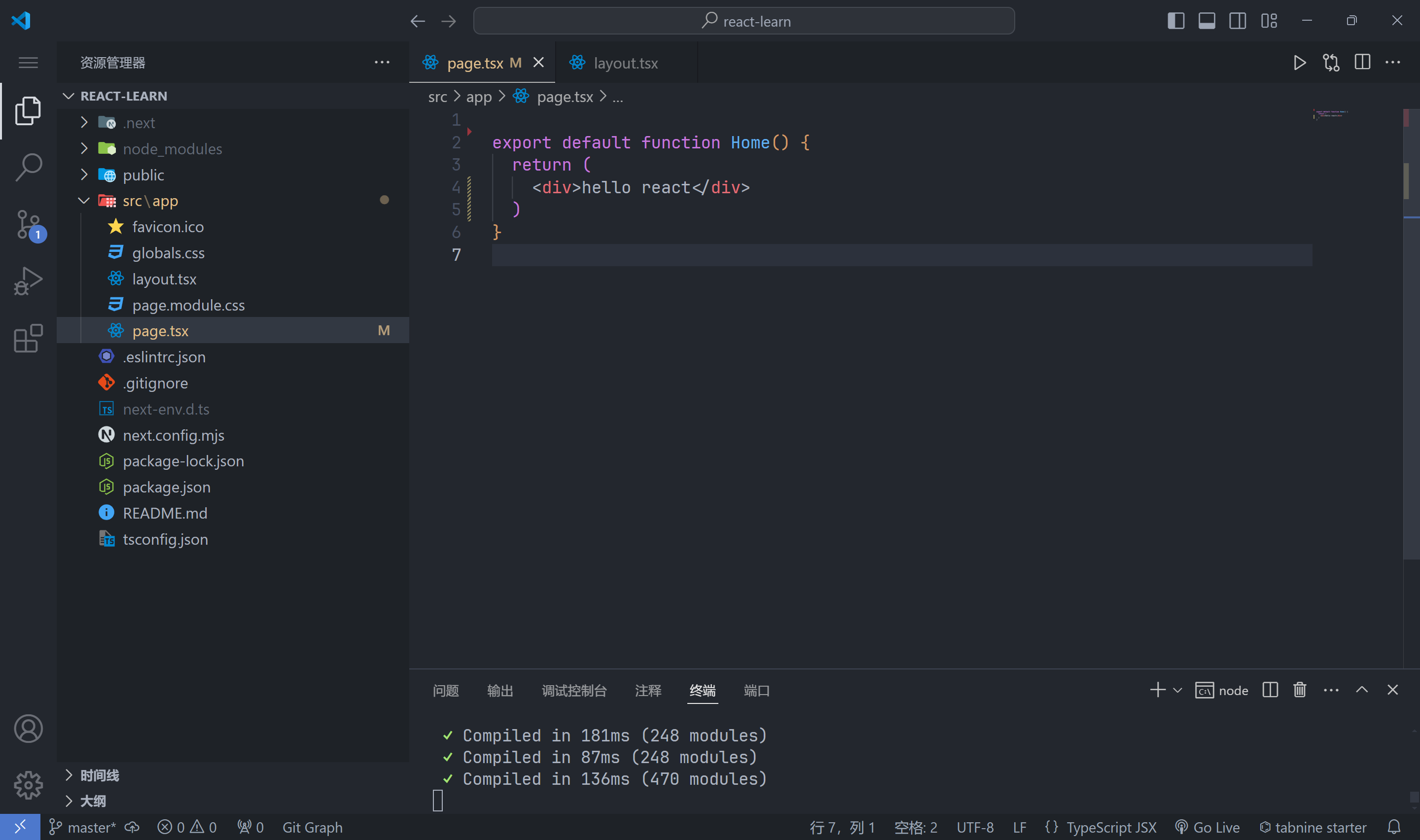Switch to layout.tsx editor tab

click(625, 63)
